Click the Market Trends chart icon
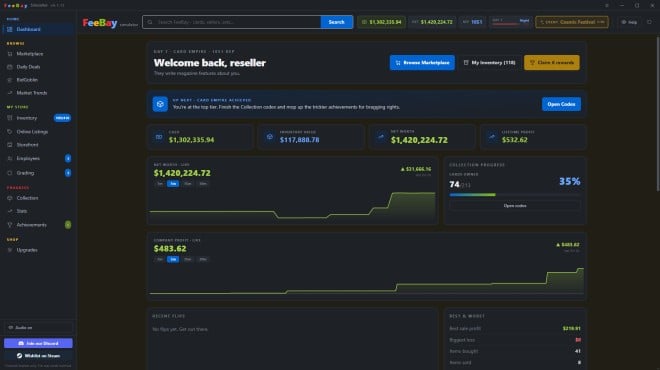The height and width of the screenshot is (370, 660). click(10, 93)
